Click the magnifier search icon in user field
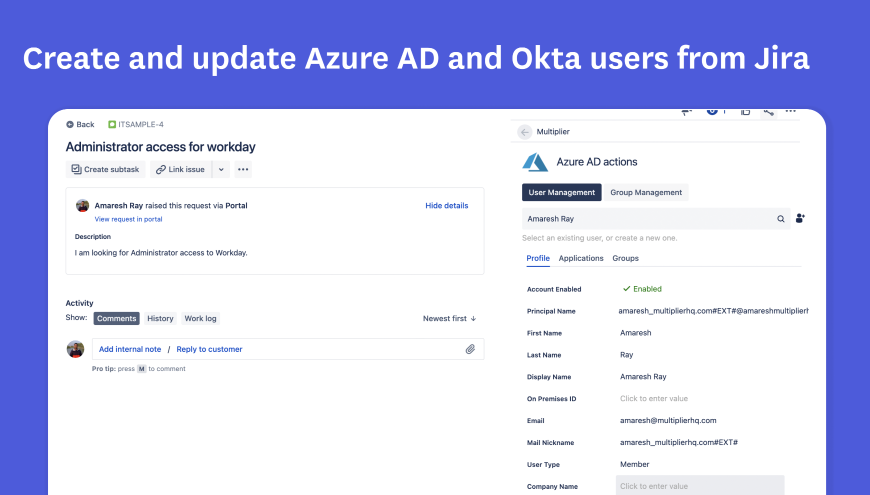This screenshot has width=870, height=495. coord(781,219)
